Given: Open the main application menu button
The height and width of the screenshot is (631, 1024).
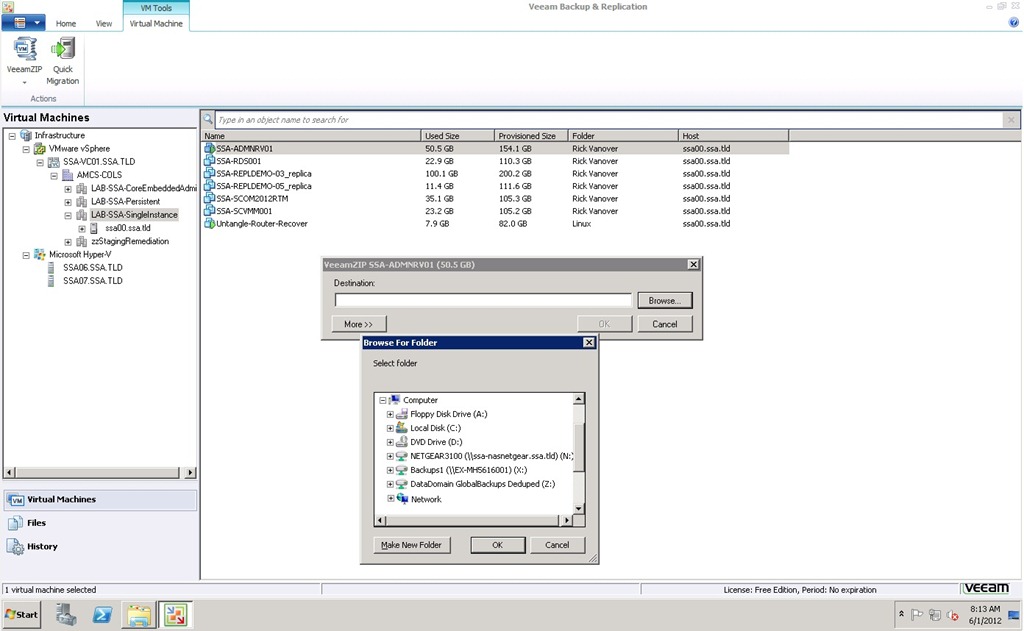Looking at the screenshot, I should [x=24, y=23].
